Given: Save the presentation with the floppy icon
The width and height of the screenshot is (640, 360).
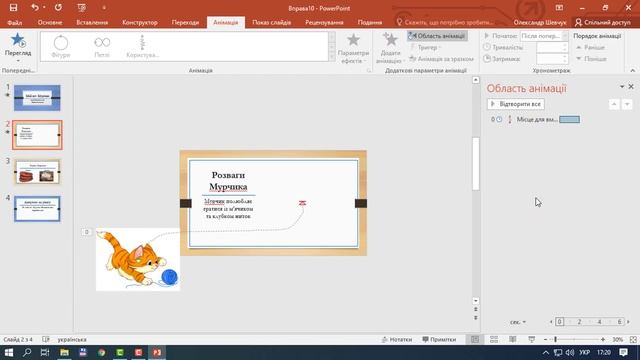Looking at the screenshot, I should 13,8.
